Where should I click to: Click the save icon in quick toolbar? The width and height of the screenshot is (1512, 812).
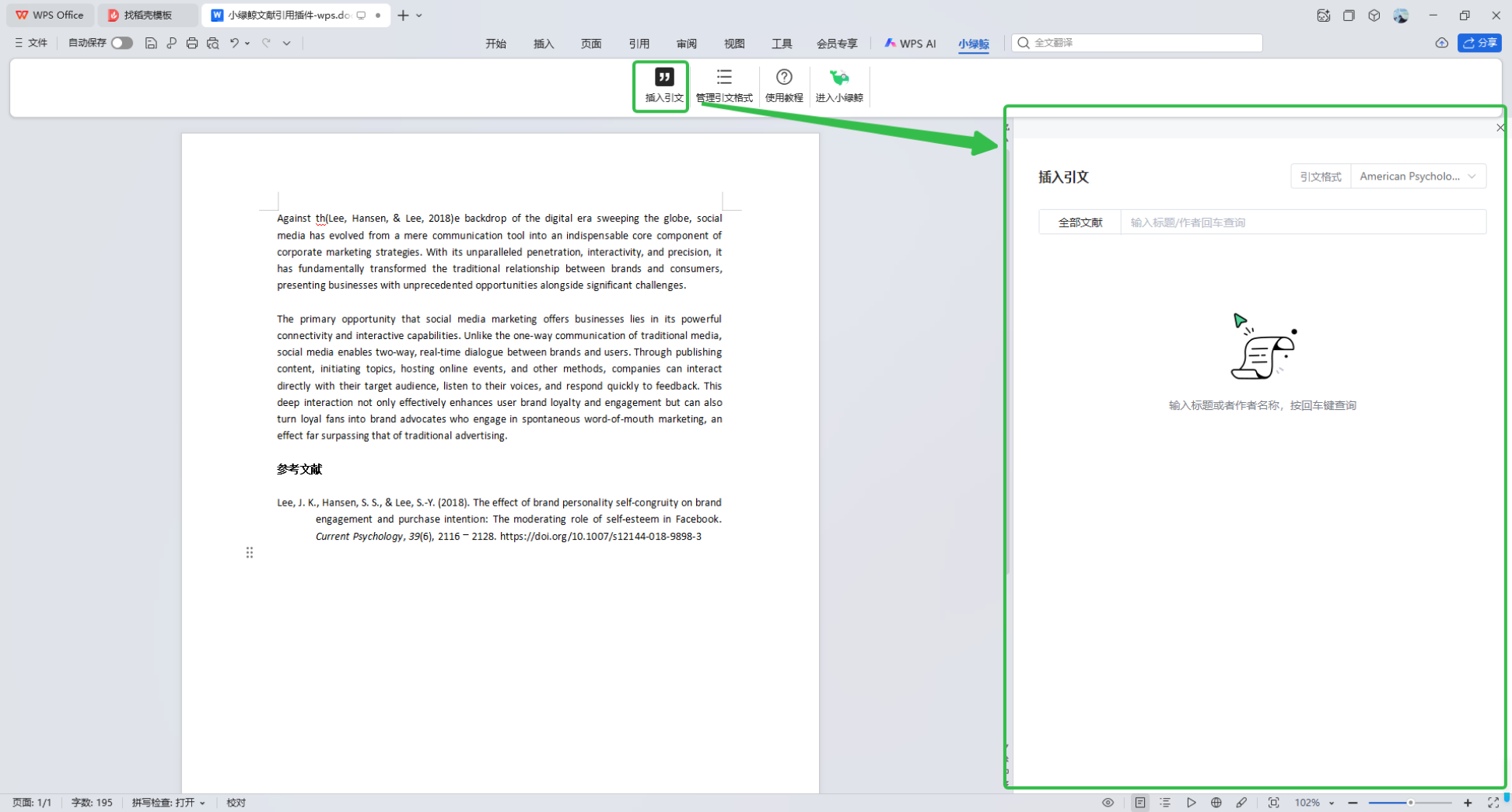(x=151, y=44)
